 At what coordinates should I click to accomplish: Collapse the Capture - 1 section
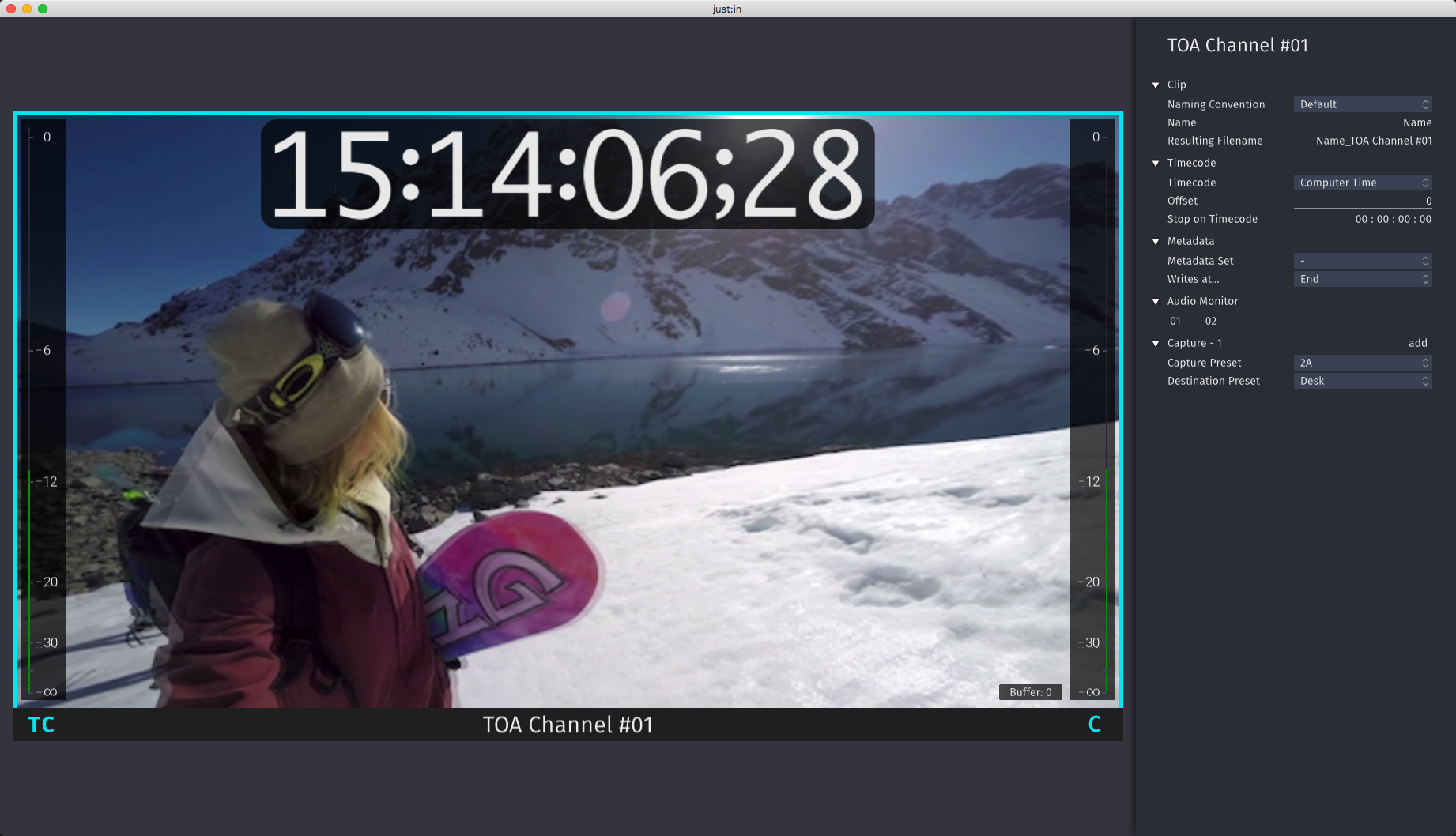[1156, 344]
